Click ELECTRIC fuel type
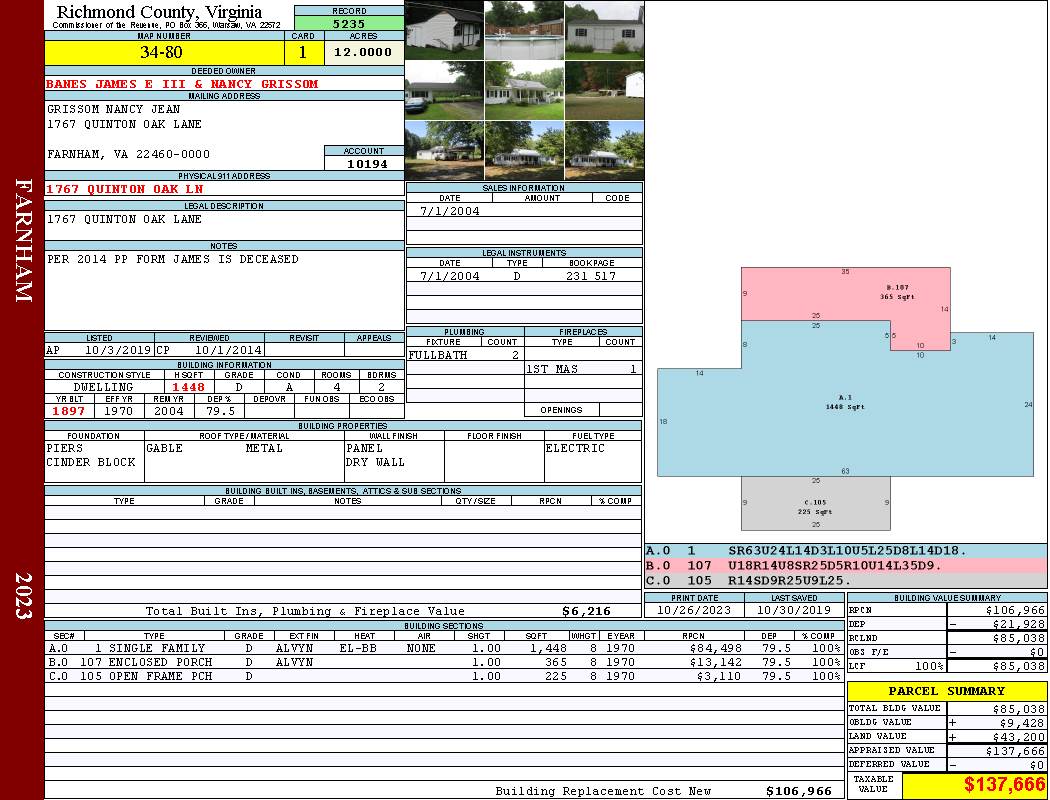The image size is (1050, 800). [575, 449]
